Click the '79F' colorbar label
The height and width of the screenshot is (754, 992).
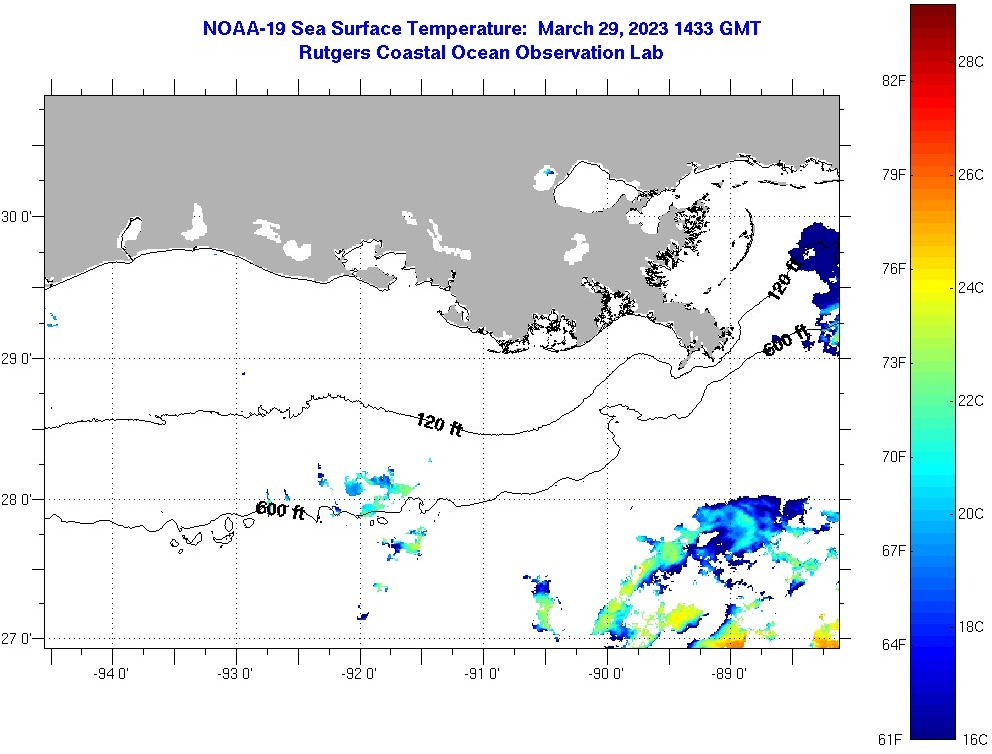[893, 175]
